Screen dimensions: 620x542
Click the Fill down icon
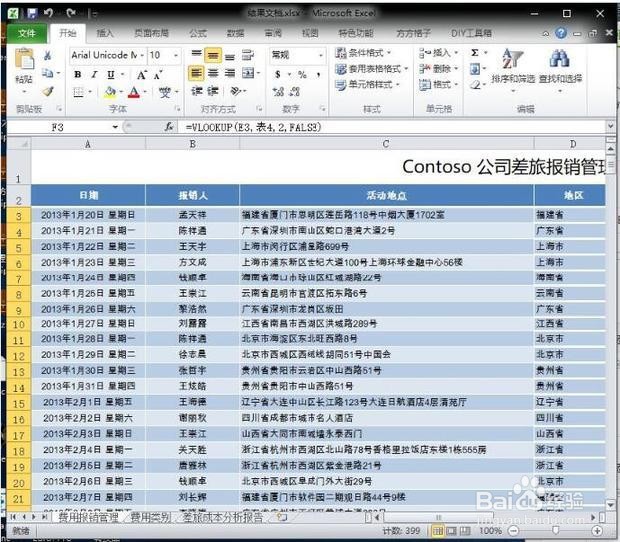click(x=474, y=70)
